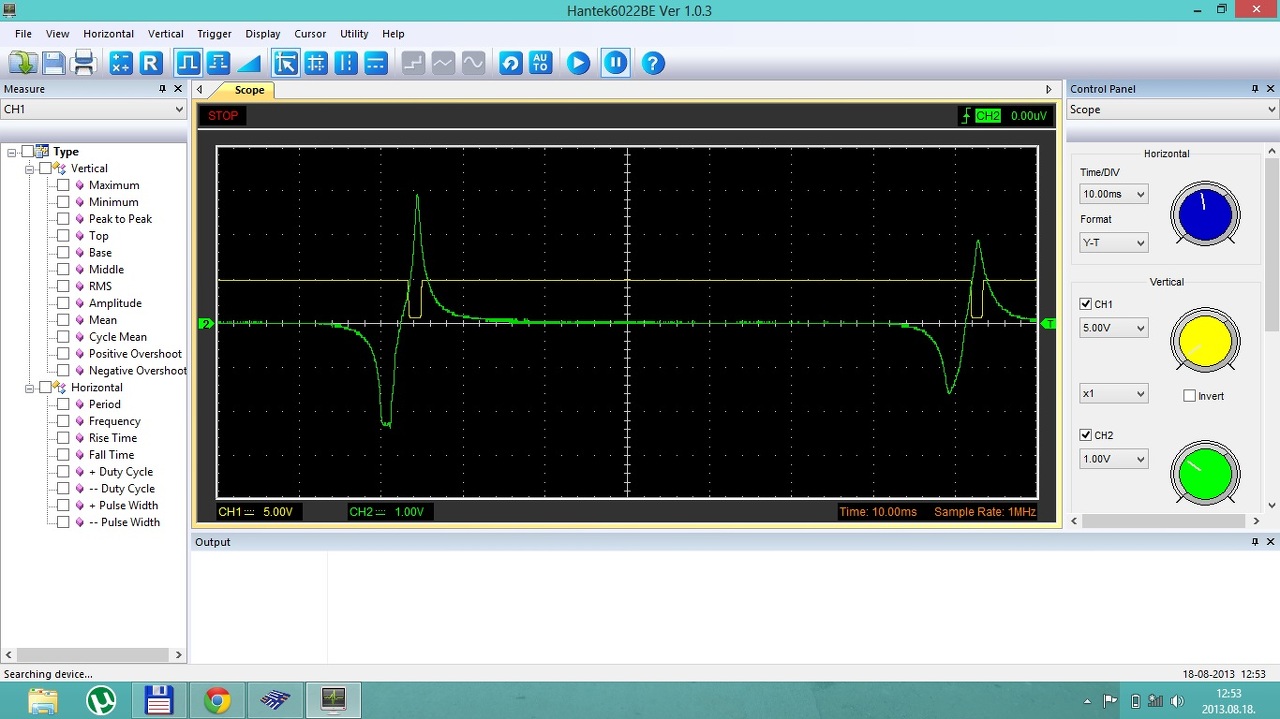Viewport: 1280px width, 719px height.
Task: Uncheck the CH2 channel checkbox
Action: (x=1086, y=435)
